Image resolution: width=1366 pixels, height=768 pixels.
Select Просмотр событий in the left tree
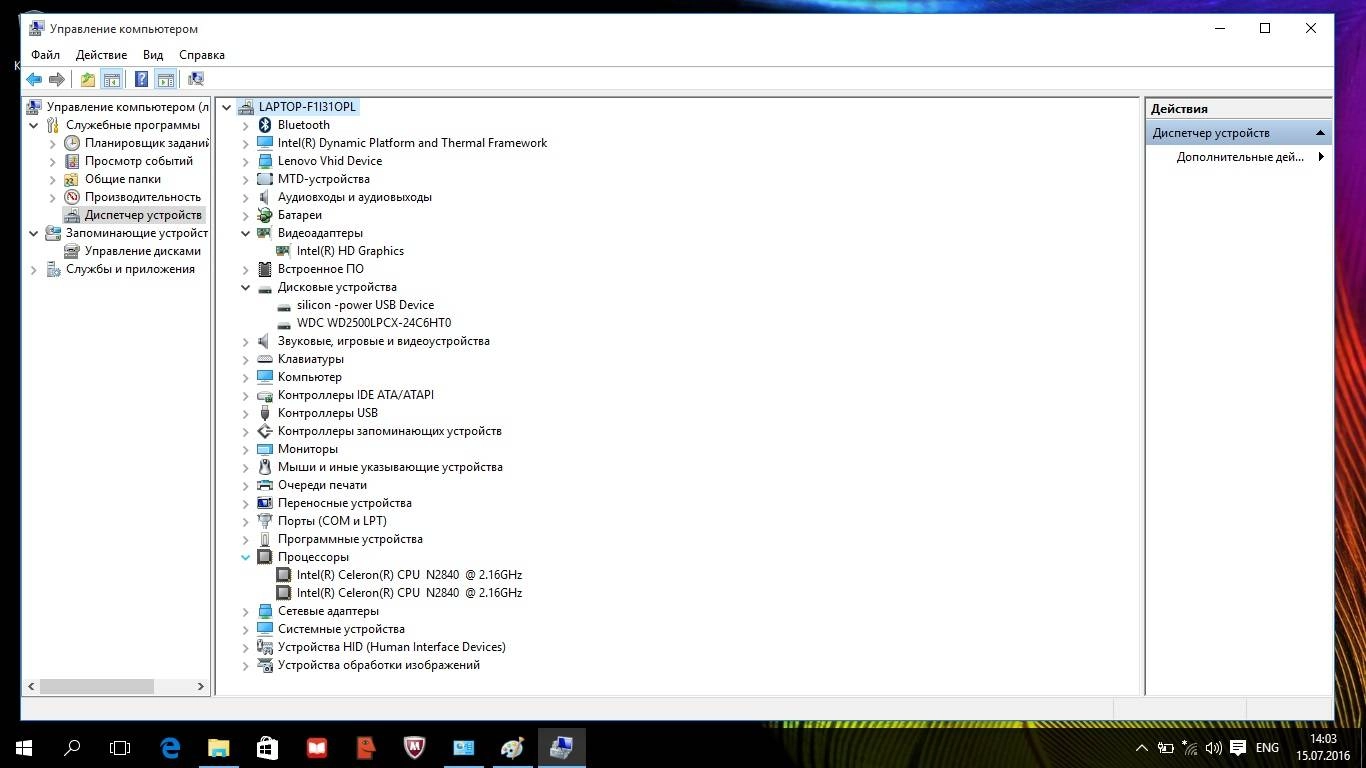139,161
